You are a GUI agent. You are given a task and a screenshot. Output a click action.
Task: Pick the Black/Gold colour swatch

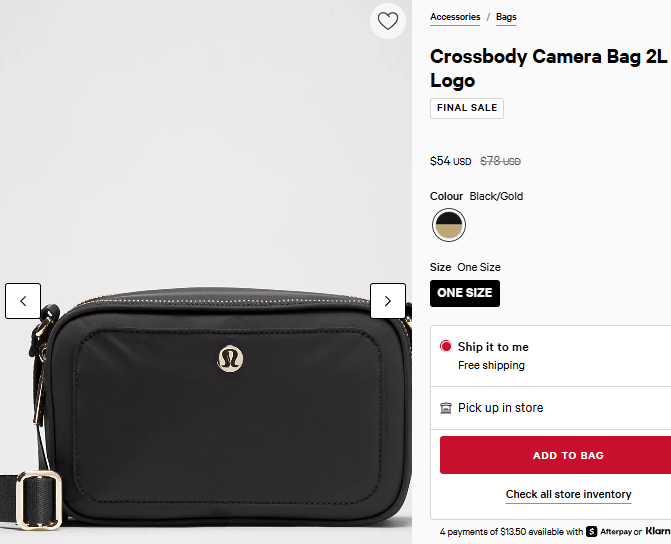tap(449, 225)
